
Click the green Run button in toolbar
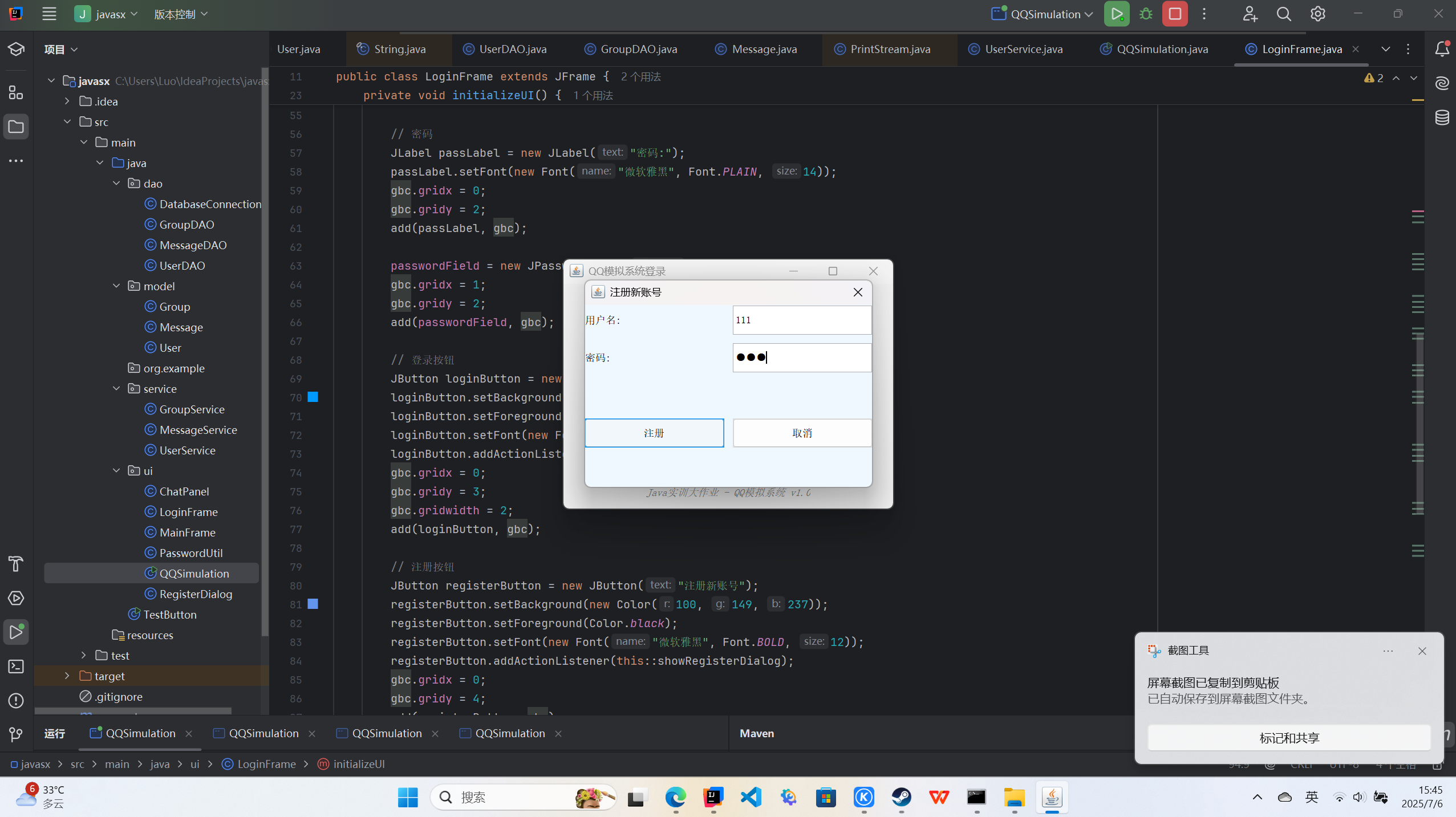coord(1116,14)
